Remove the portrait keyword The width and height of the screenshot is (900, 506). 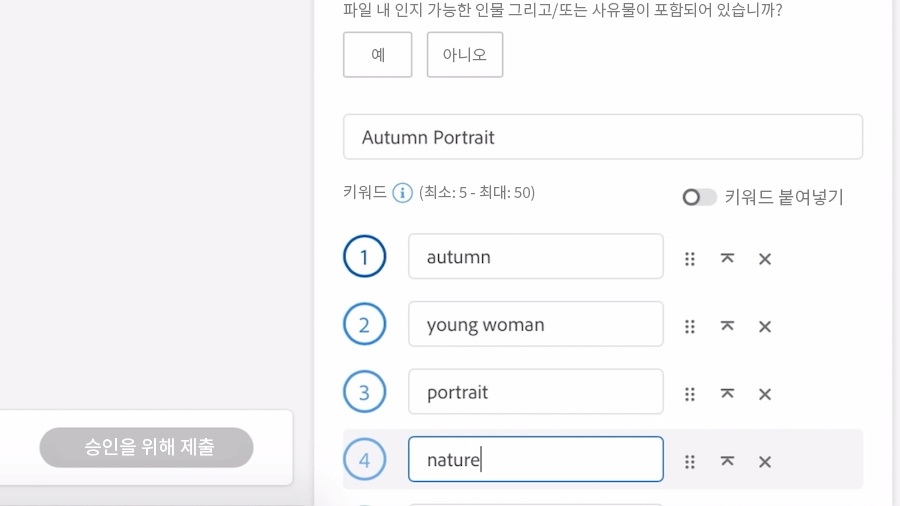[765, 395]
